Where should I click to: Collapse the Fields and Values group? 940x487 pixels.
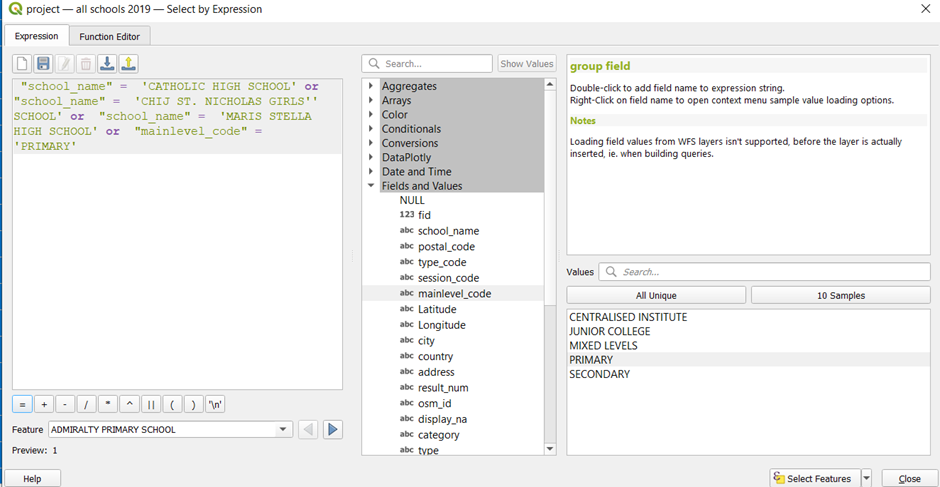tap(372, 186)
